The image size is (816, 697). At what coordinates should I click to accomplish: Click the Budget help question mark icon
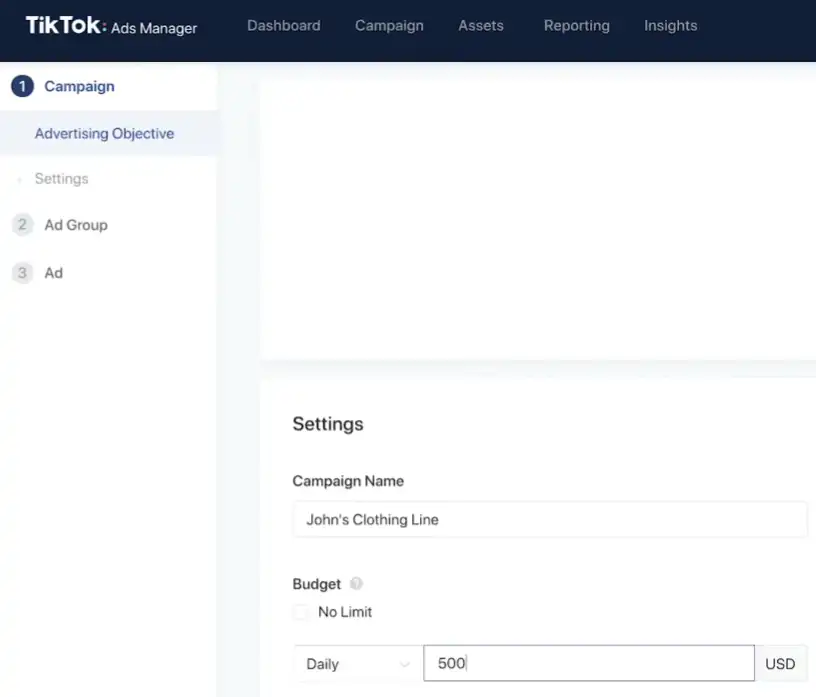pyautogui.click(x=356, y=584)
